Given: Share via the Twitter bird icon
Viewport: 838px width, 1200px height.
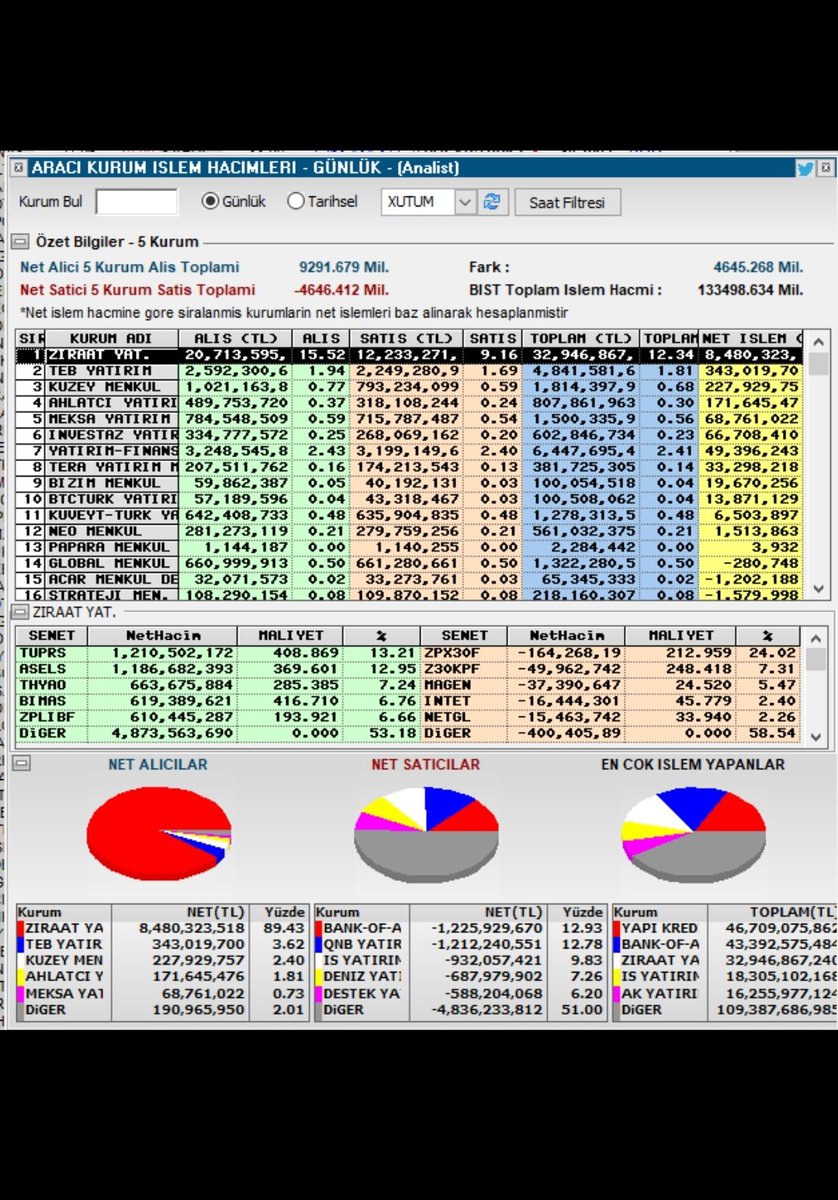Looking at the screenshot, I should click(x=804, y=168).
